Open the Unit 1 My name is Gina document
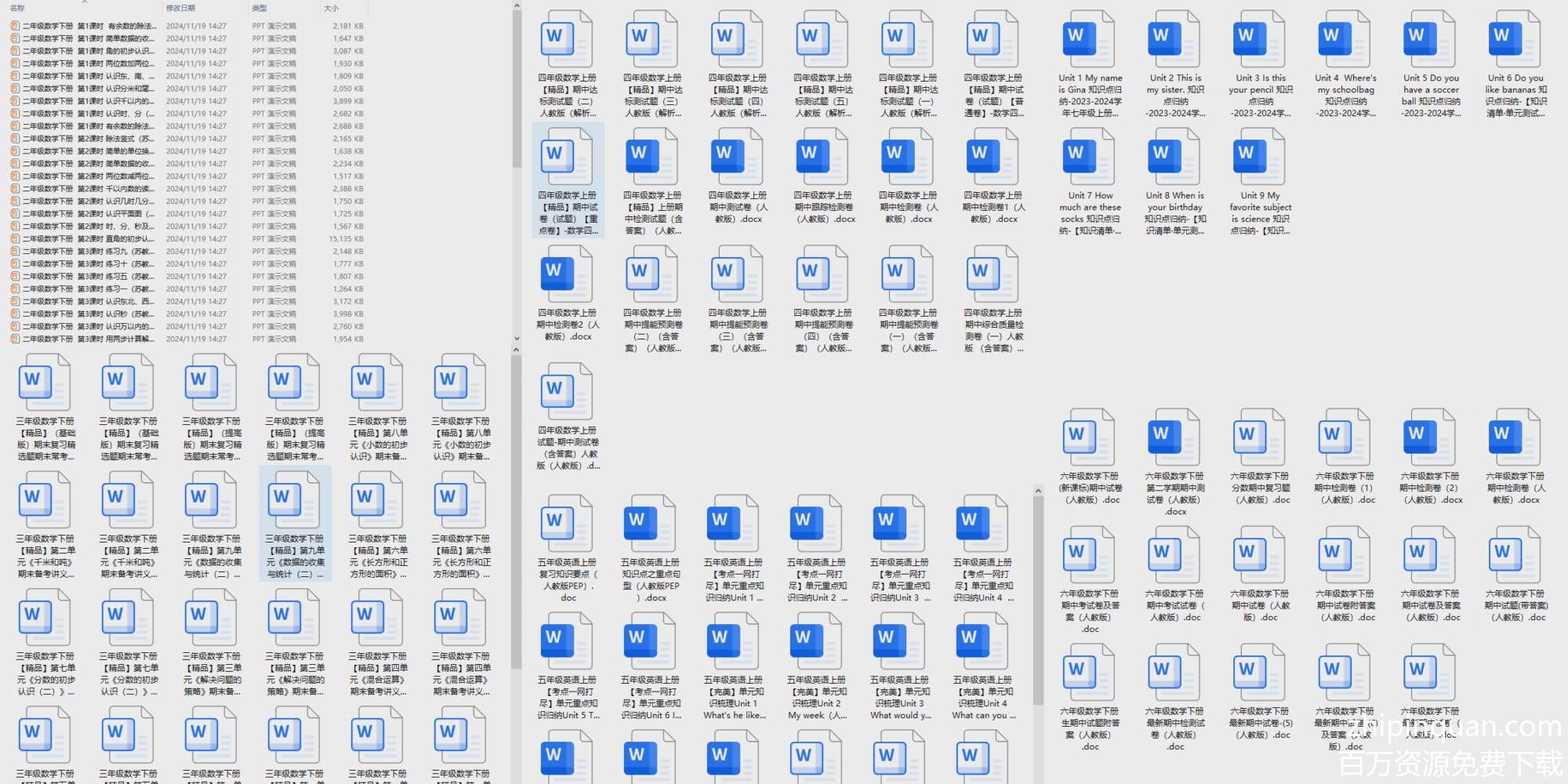Viewport: 1568px width, 784px height. 1089,64
